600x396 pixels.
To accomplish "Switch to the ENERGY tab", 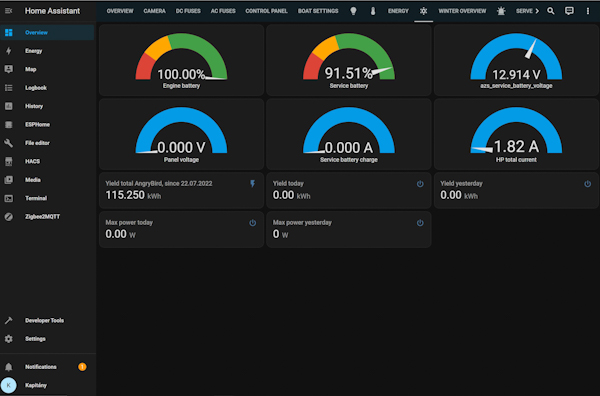I will (x=398, y=11).
